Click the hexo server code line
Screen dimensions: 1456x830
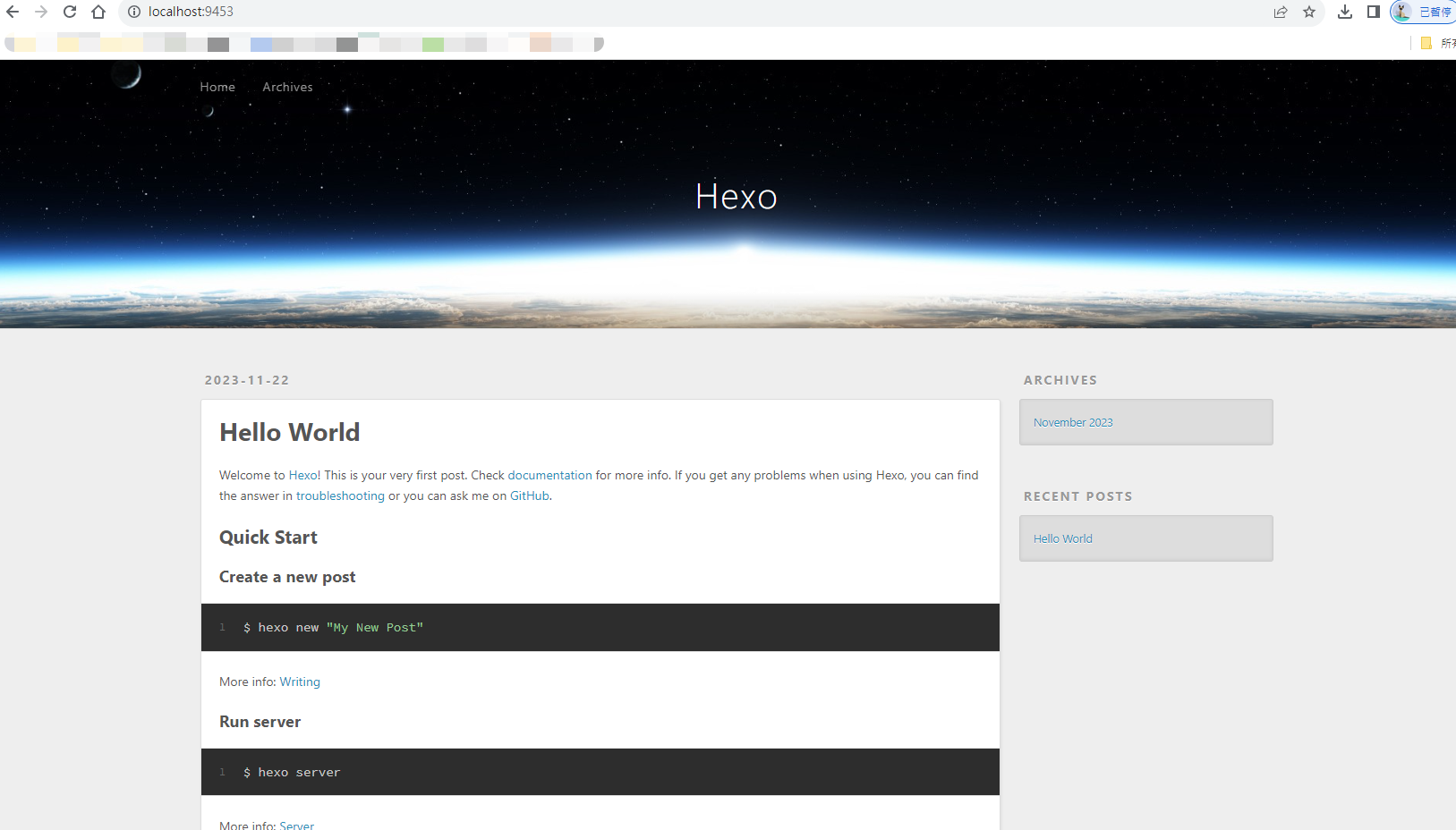point(292,773)
